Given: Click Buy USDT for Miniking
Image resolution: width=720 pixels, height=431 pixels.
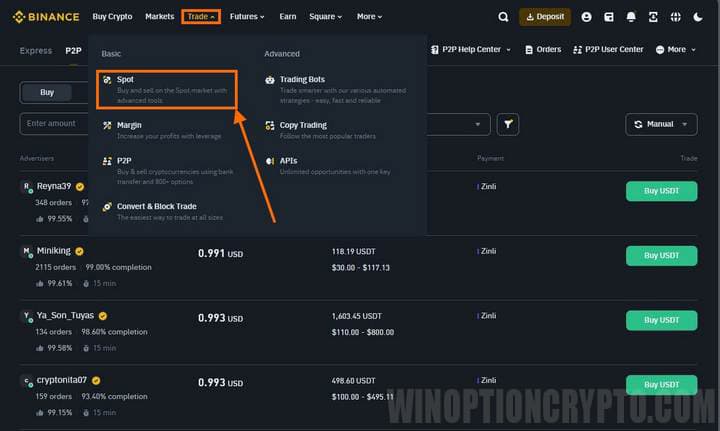Looking at the screenshot, I should (661, 256).
